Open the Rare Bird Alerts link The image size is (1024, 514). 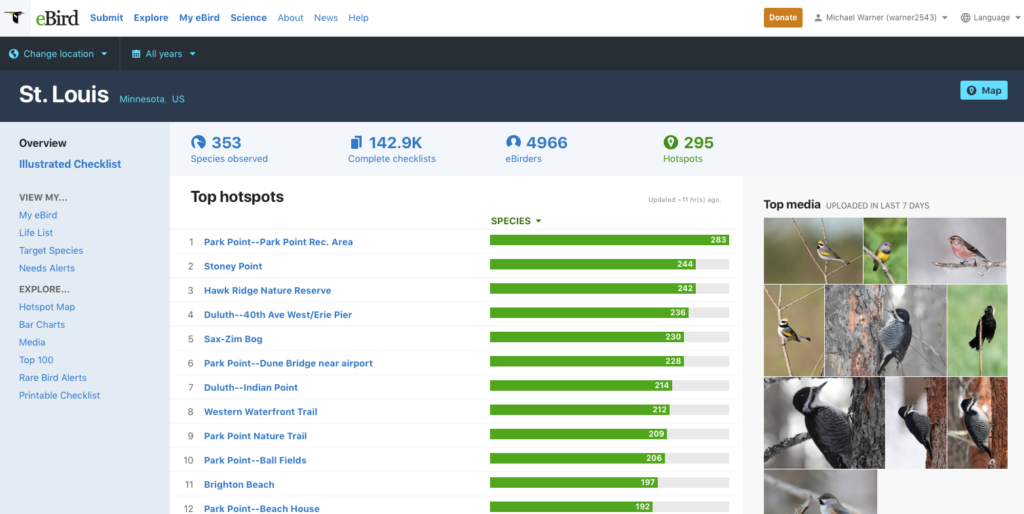(x=53, y=377)
